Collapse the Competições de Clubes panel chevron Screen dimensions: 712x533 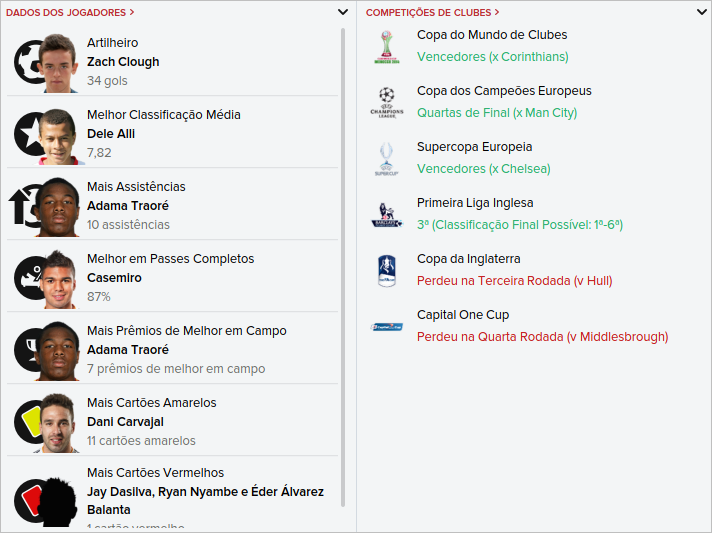tap(702, 12)
